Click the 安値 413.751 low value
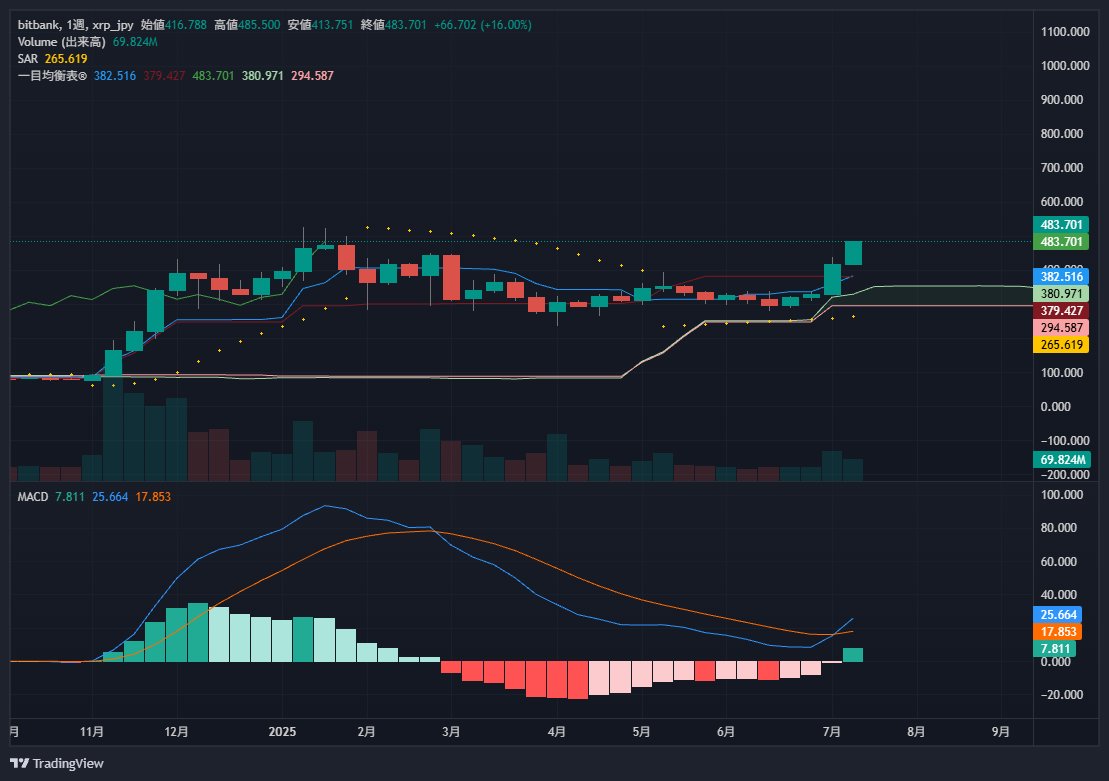Screen dimensions: 1109x781 320,25
